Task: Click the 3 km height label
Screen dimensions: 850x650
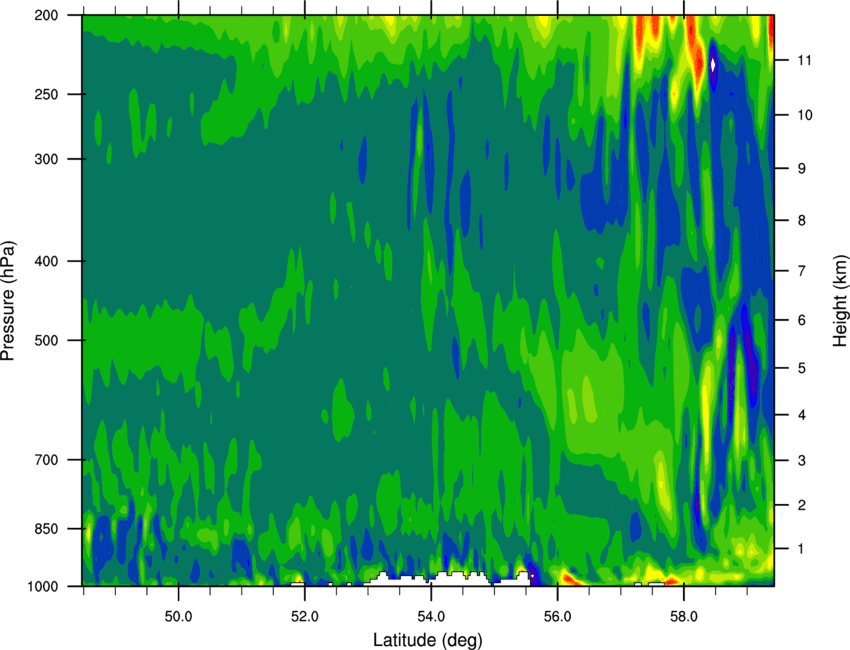Action: (802, 461)
